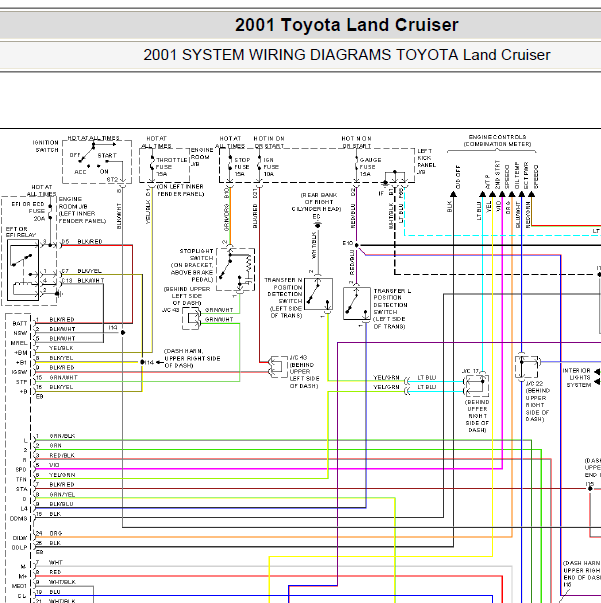Select the "WHT" wire label at M- pin

55,562
